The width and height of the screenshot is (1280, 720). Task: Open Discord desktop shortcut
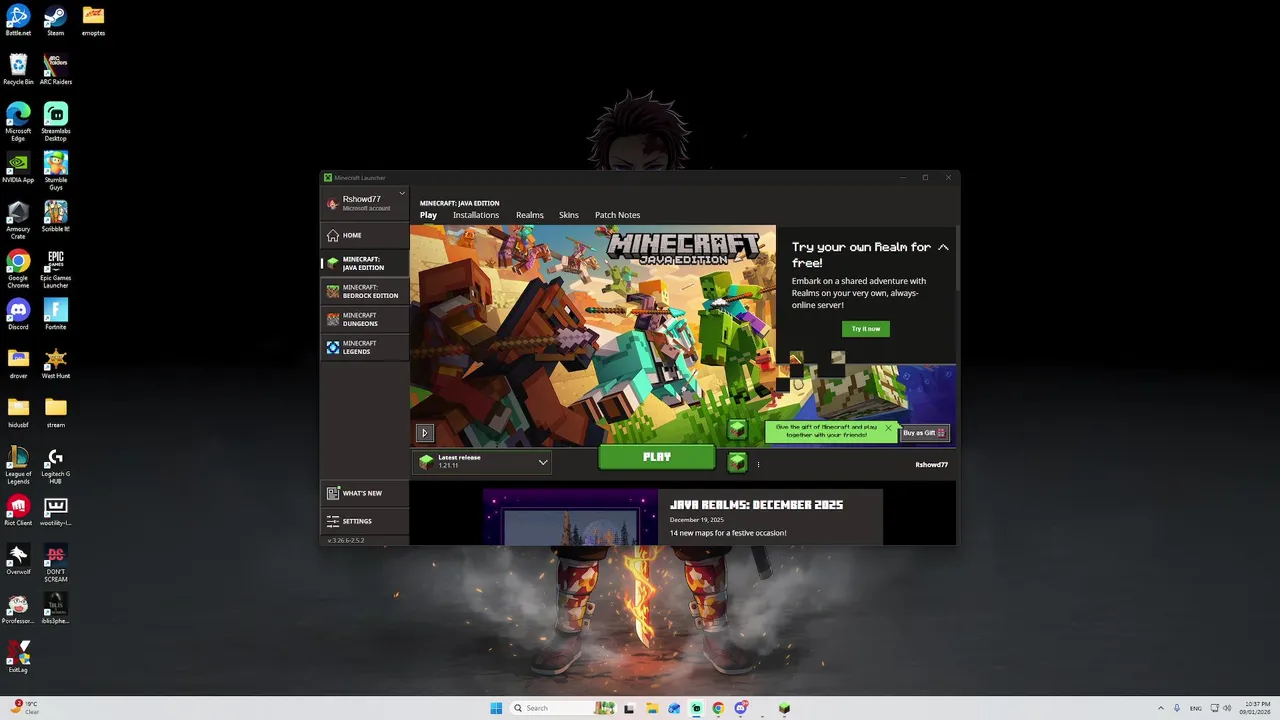tap(18, 315)
